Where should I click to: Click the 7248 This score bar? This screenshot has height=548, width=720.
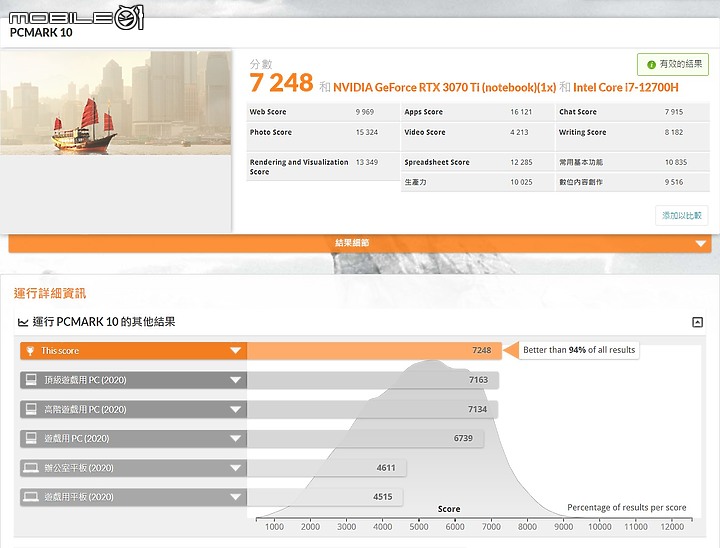tap(374, 350)
